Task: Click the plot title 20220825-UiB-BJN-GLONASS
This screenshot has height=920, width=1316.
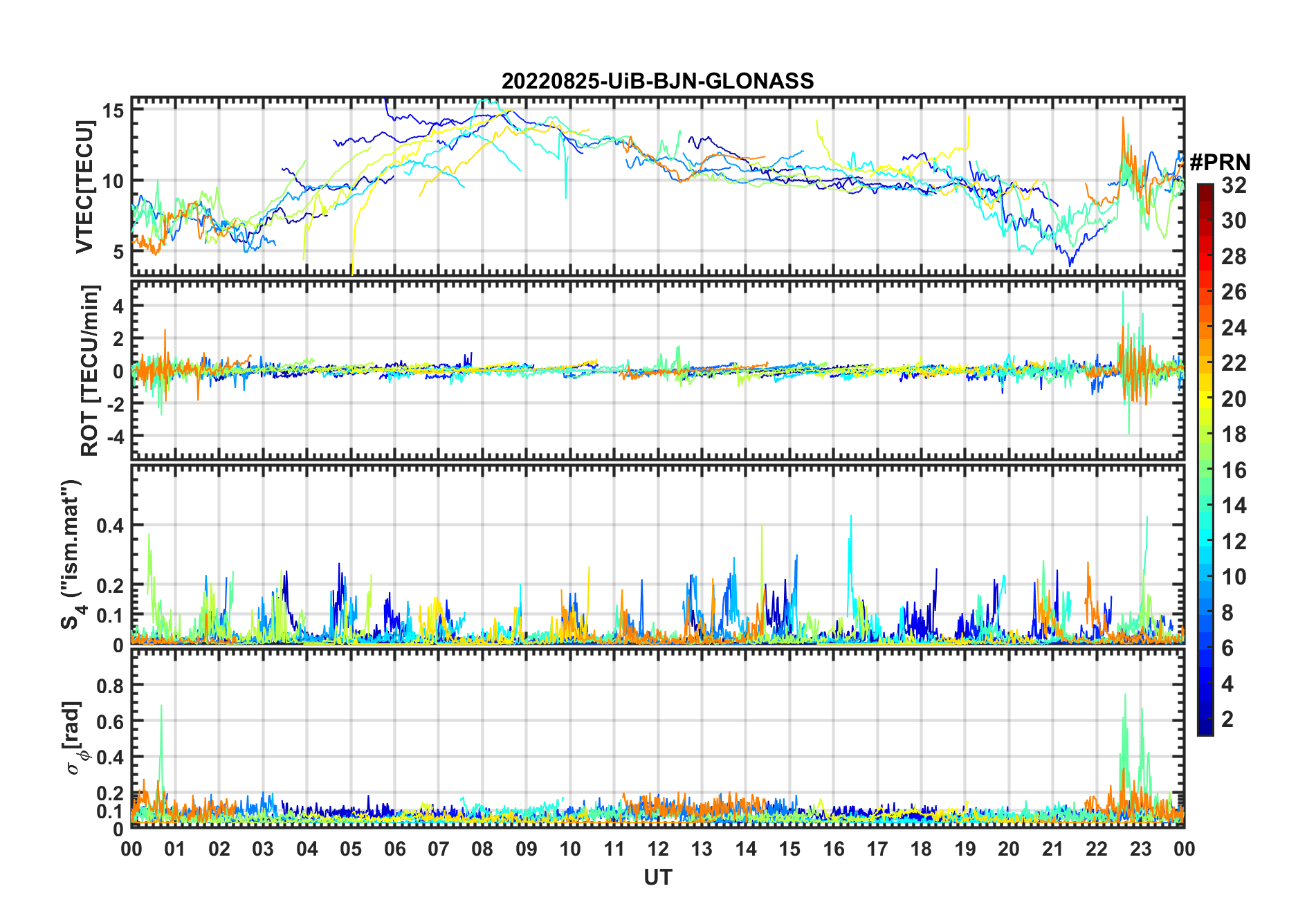Action: click(x=657, y=81)
